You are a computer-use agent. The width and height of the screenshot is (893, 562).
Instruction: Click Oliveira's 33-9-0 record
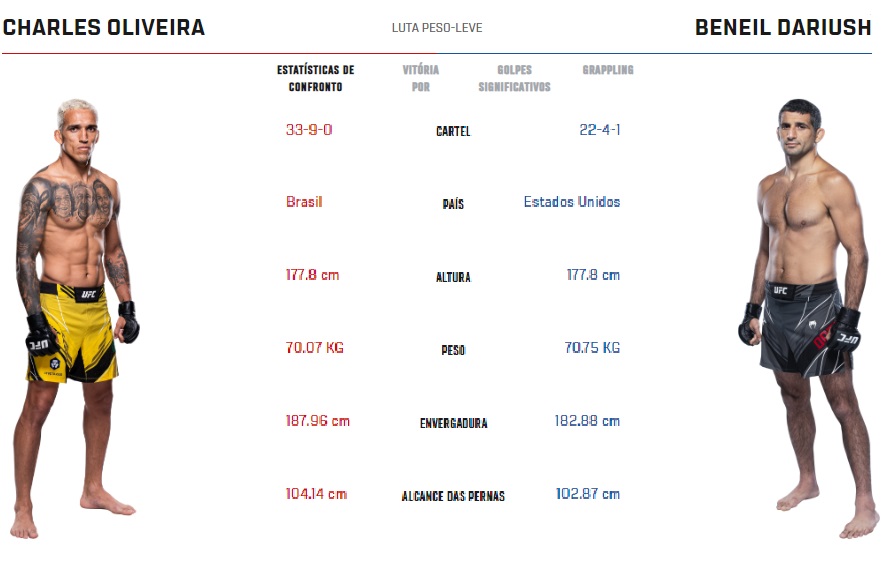click(x=308, y=130)
